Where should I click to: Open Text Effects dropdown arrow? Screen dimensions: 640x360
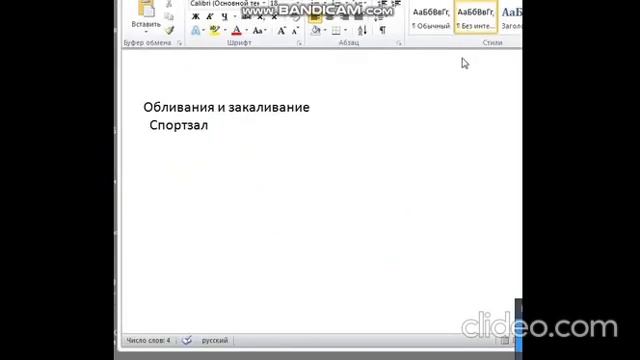(x=203, y=31)
